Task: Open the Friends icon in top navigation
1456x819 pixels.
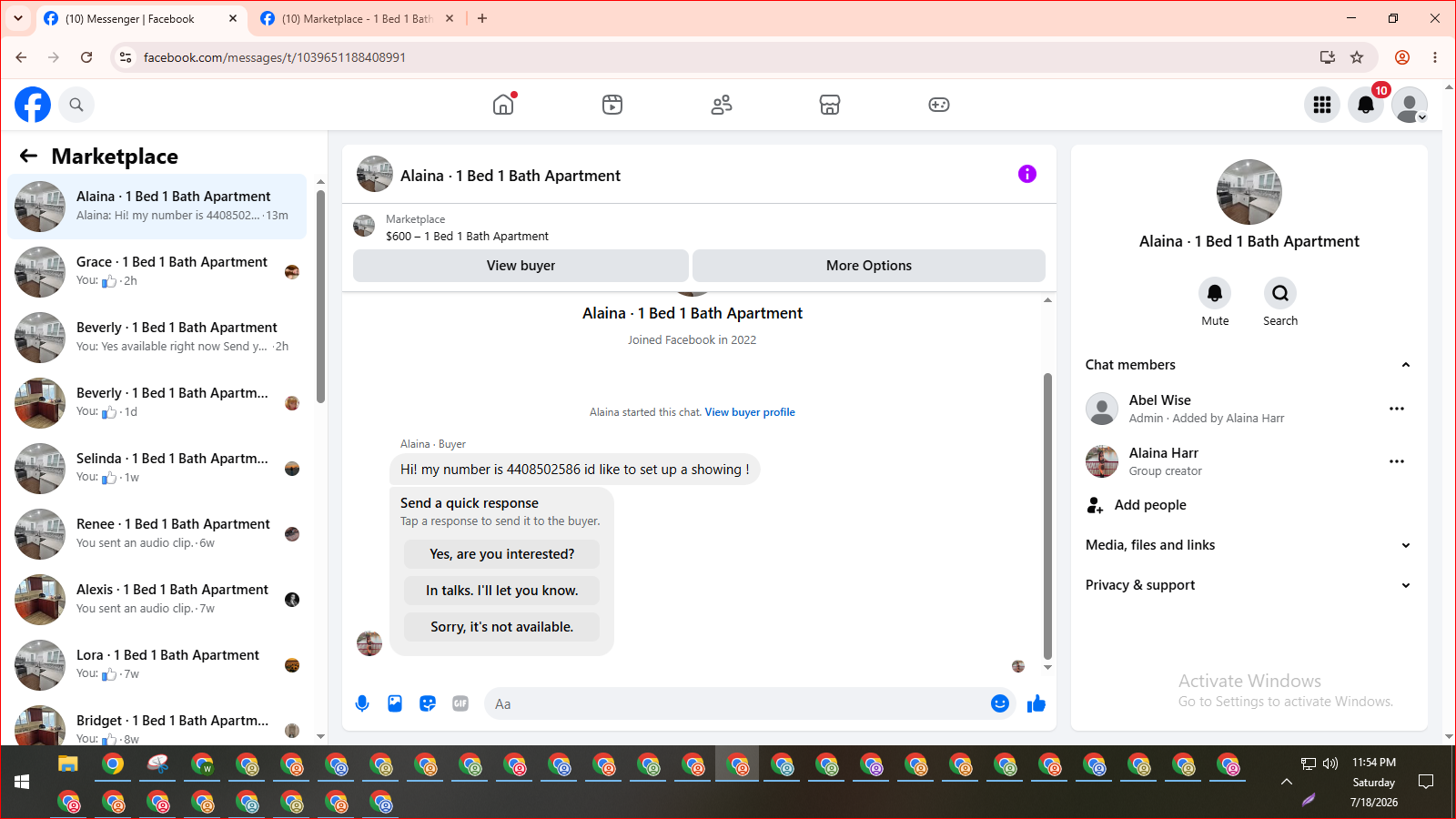Action: point(722,105)
